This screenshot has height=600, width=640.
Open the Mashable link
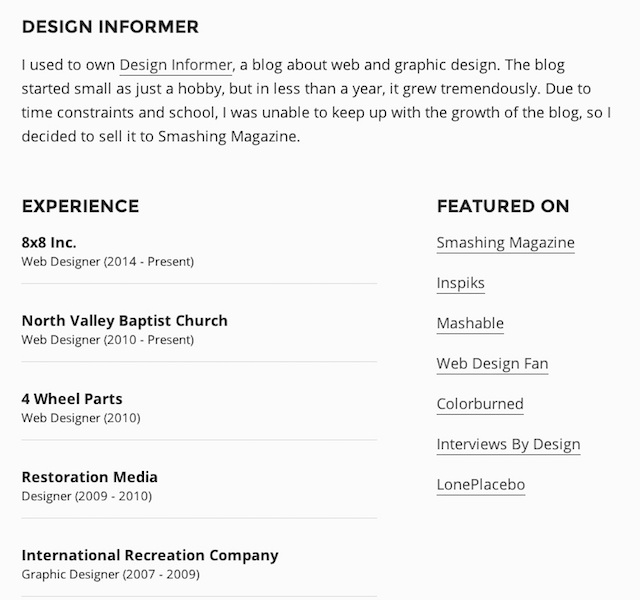(x=470, y=324)
